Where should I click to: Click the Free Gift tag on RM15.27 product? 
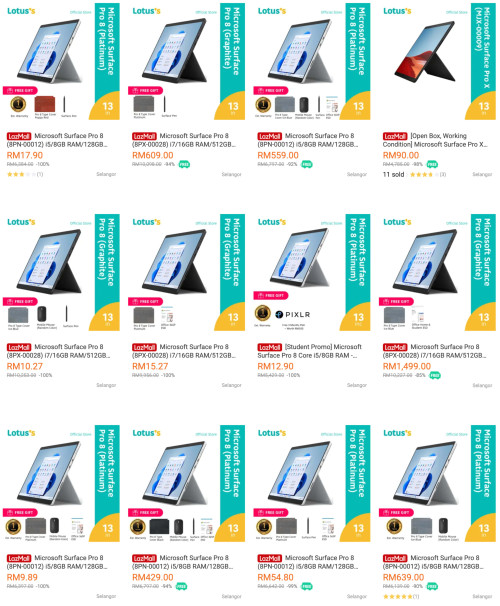tap(146, 301)
